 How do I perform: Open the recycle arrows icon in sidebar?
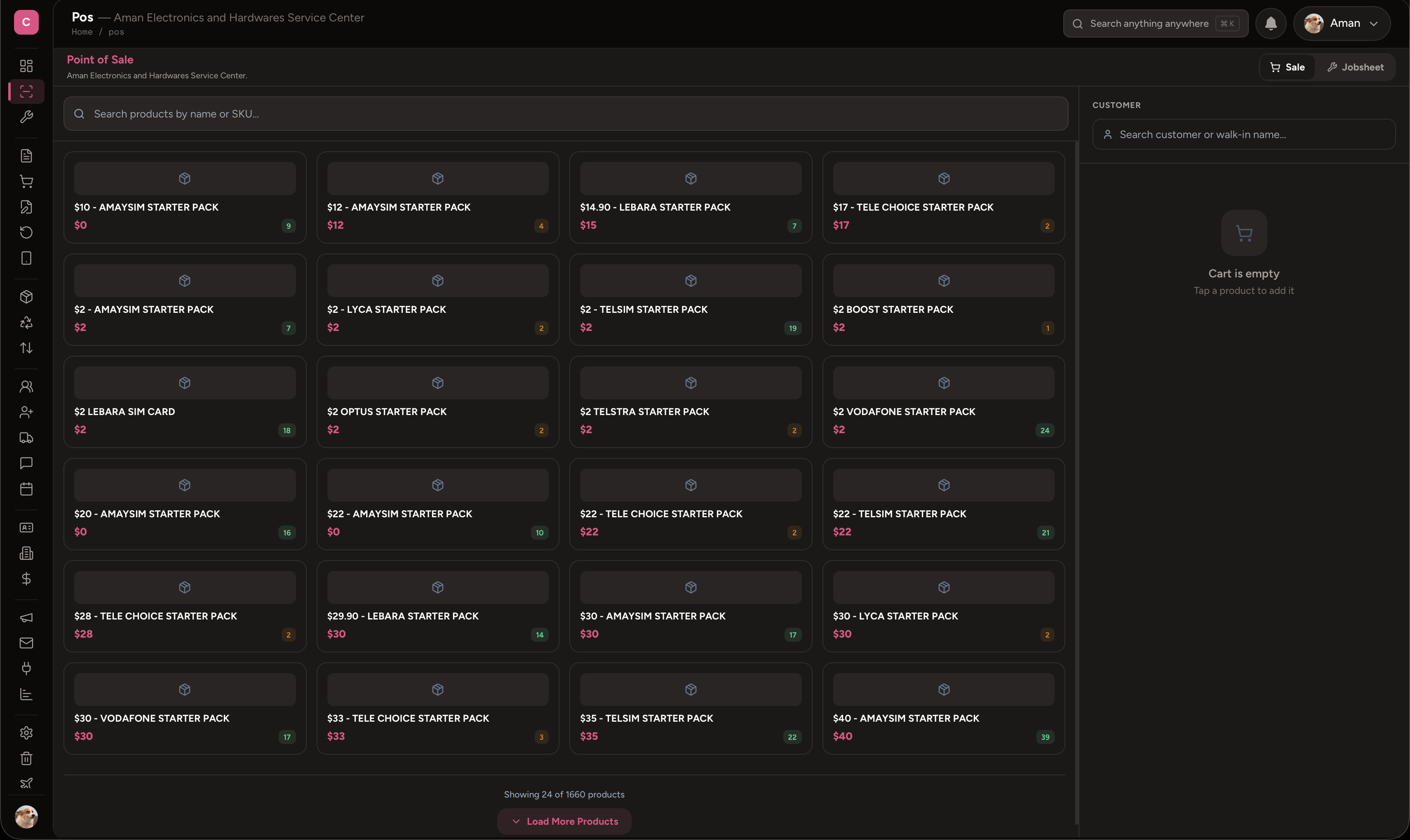click(26, 322)
